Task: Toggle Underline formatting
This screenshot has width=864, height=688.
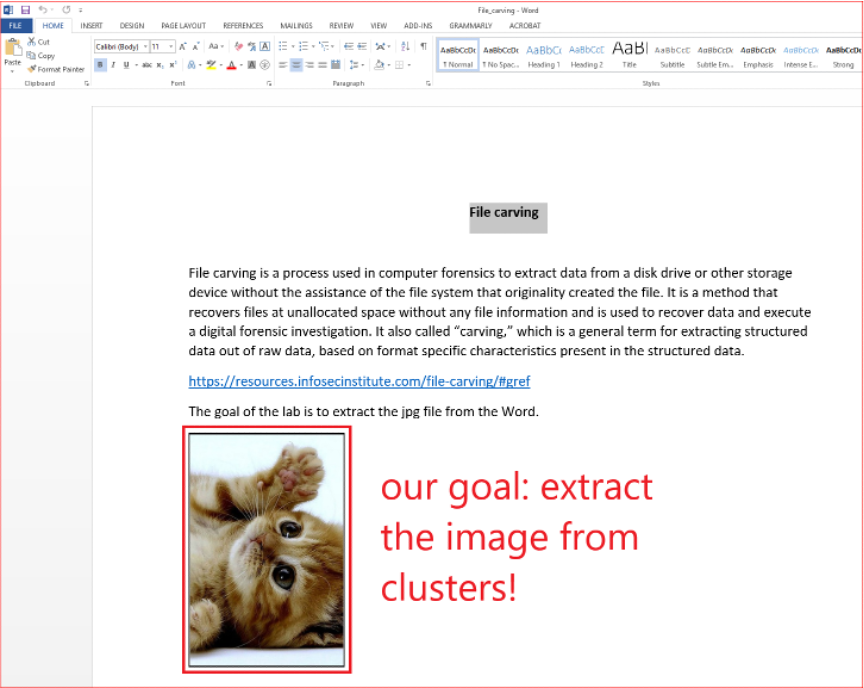Action: click(126, 65)
